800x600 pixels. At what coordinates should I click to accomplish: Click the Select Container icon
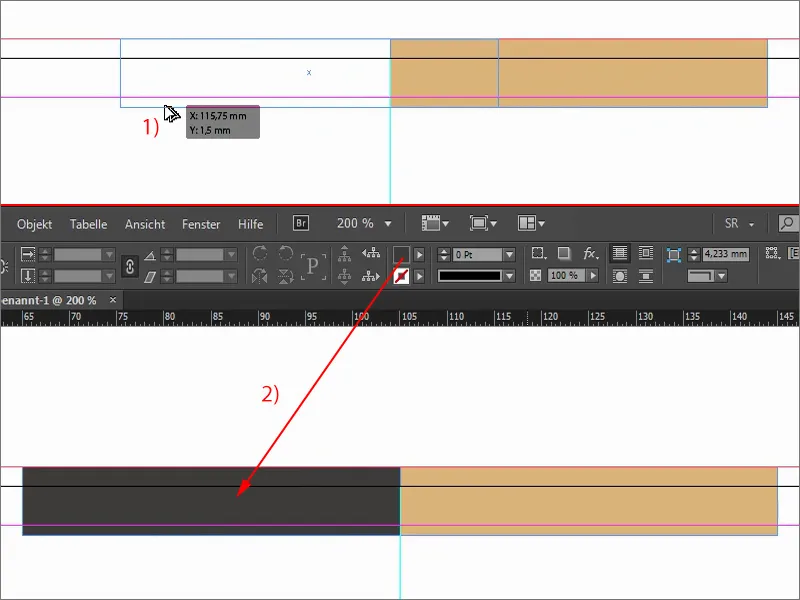click(344, 253)
